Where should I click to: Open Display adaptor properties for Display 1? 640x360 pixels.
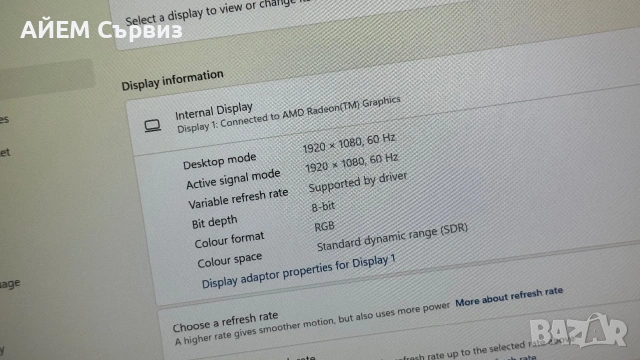(298, 271)
